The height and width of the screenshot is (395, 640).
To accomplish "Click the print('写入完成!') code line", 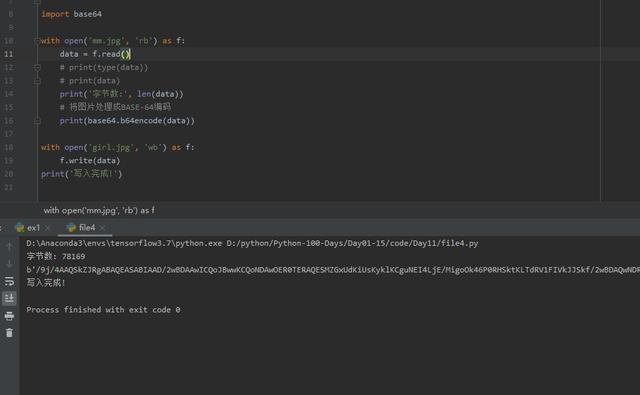I will point(82,174).
